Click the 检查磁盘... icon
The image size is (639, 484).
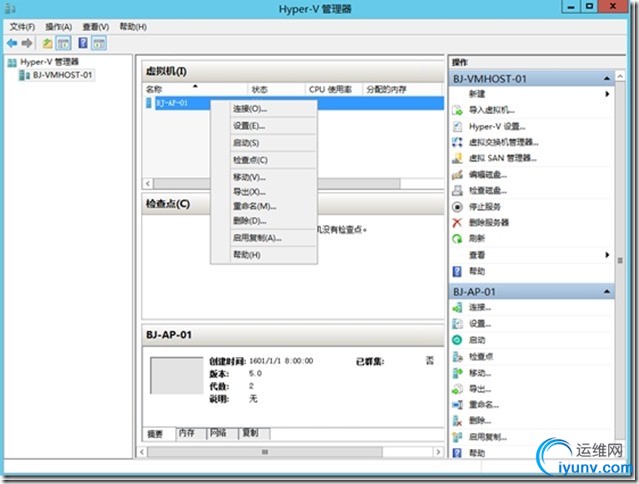pyautogui.click(x=457, y=190)
